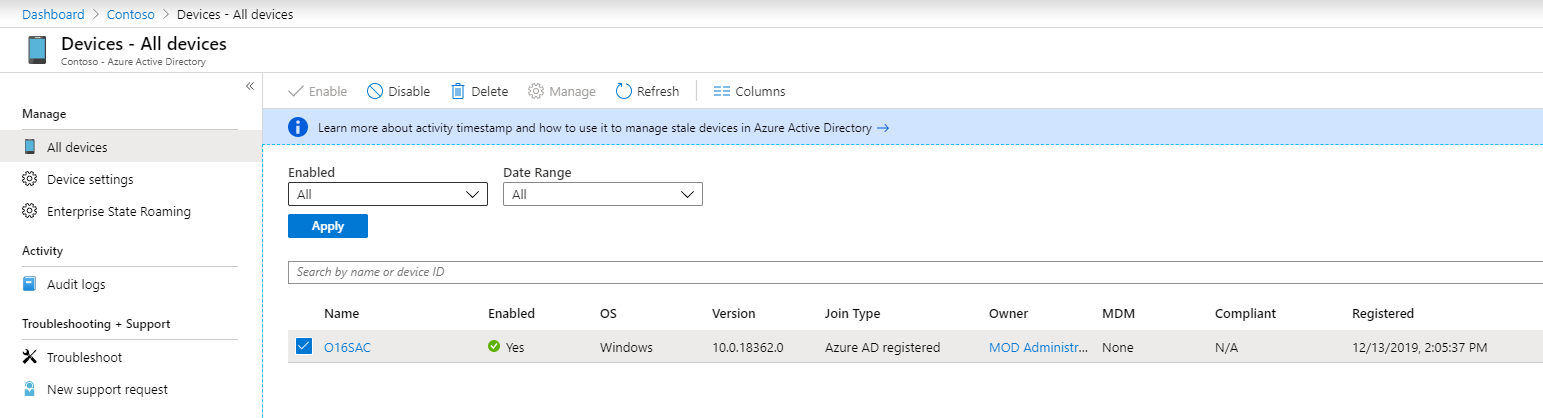Open Enterprise State Roaming settings
Viewport: 1543px width, 418px height.
click(x=118, y=211)
